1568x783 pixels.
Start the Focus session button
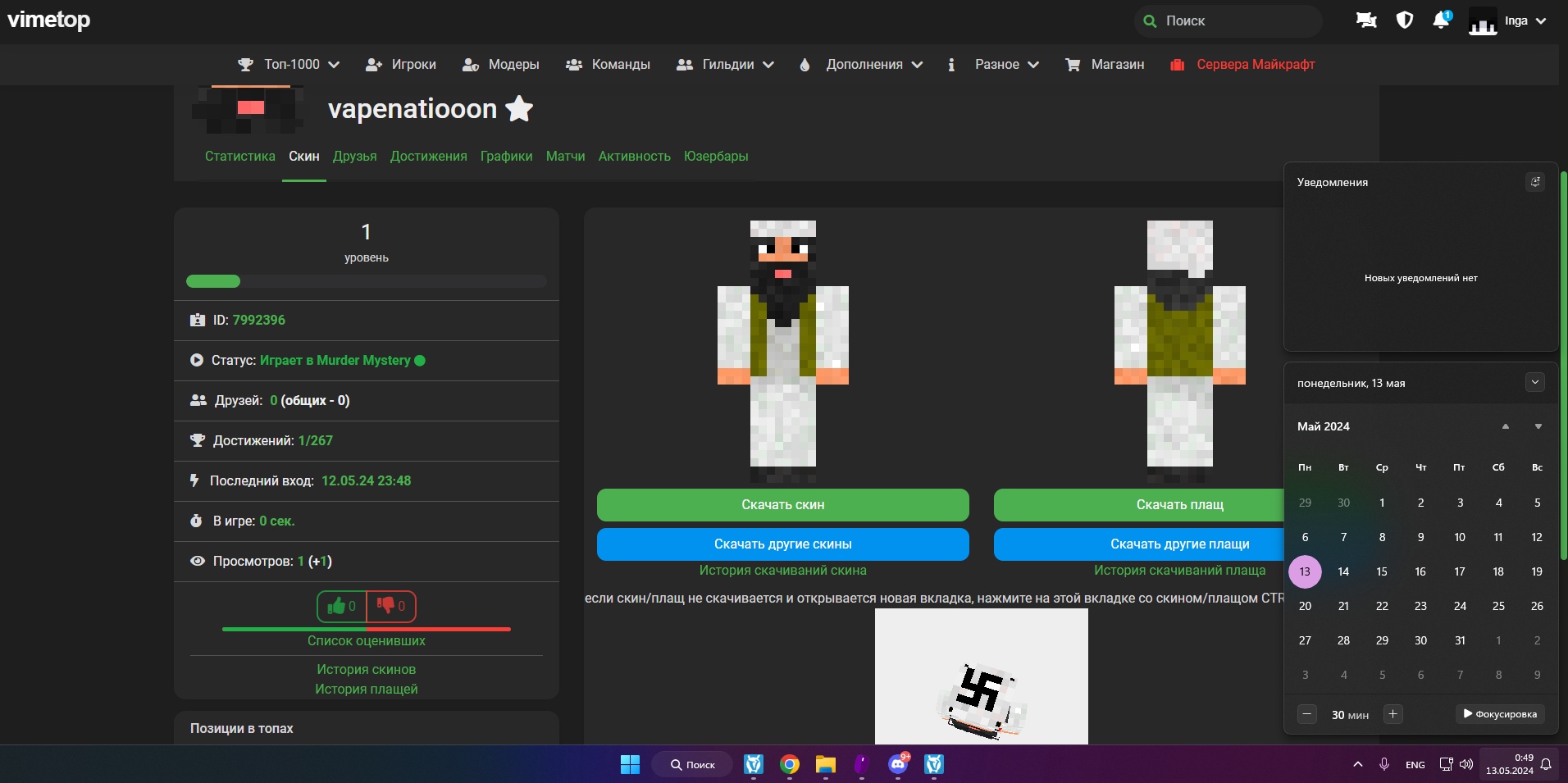tap(1500, 714)
